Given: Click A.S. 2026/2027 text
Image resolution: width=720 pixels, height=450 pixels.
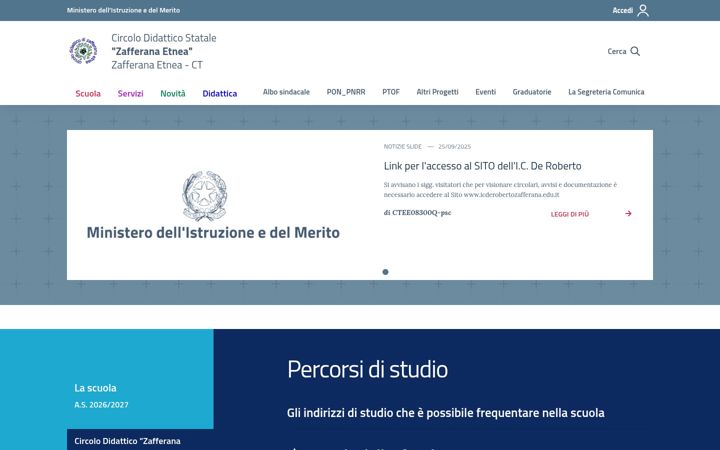Looking at the screenshot, I should (101, 405).
